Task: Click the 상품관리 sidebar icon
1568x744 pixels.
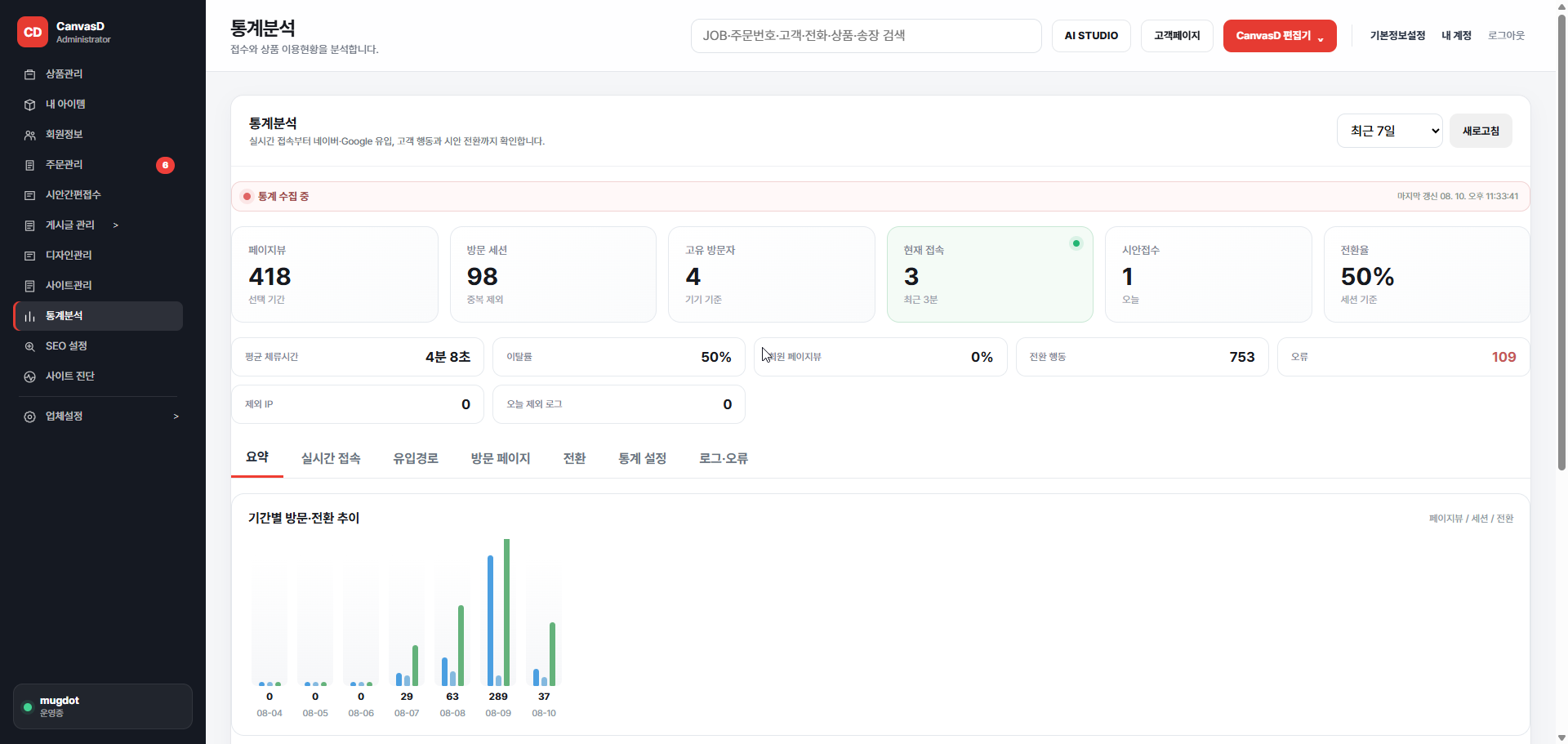Action: pyautogui.click(x=29, y=74)
